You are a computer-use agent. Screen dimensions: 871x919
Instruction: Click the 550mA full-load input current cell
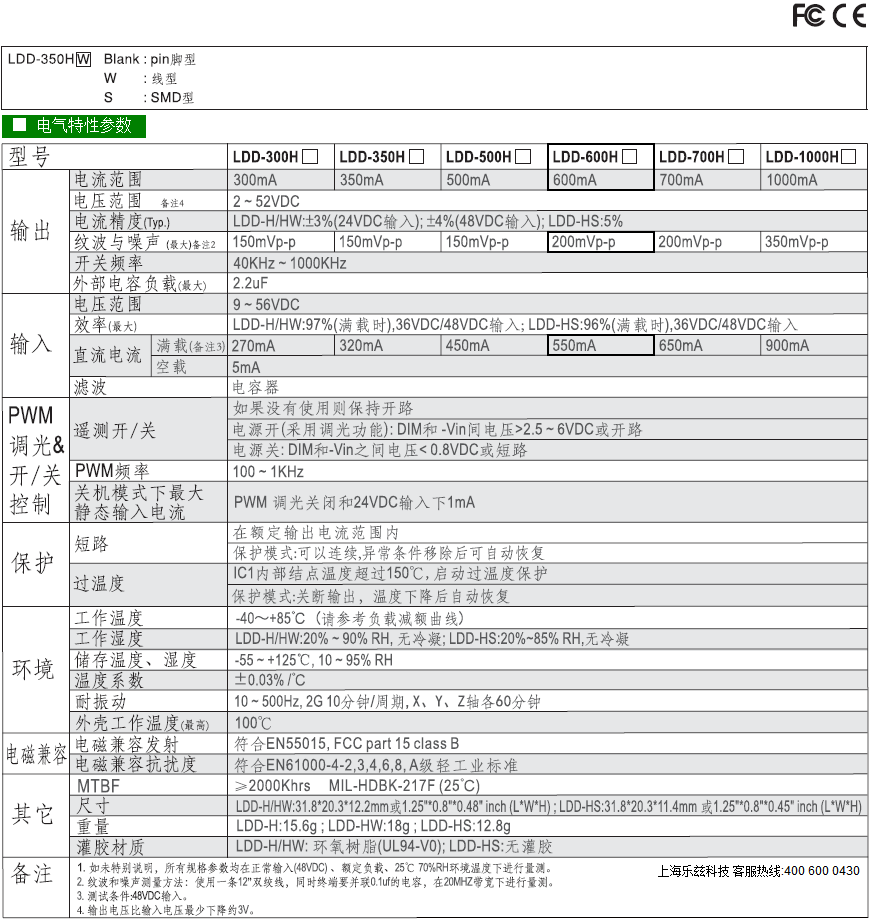tap(601, 345)
